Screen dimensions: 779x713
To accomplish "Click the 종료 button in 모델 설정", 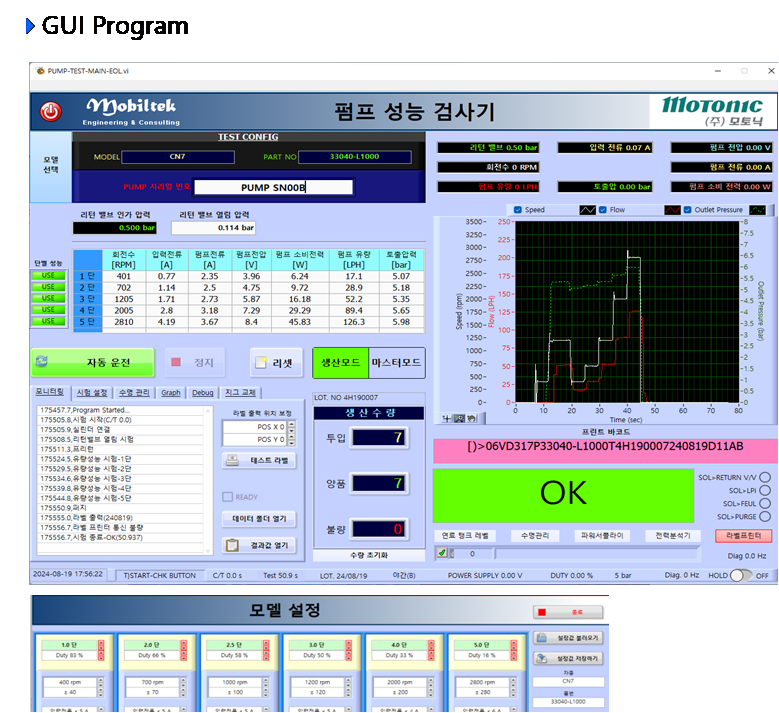I will pos(568,612).
